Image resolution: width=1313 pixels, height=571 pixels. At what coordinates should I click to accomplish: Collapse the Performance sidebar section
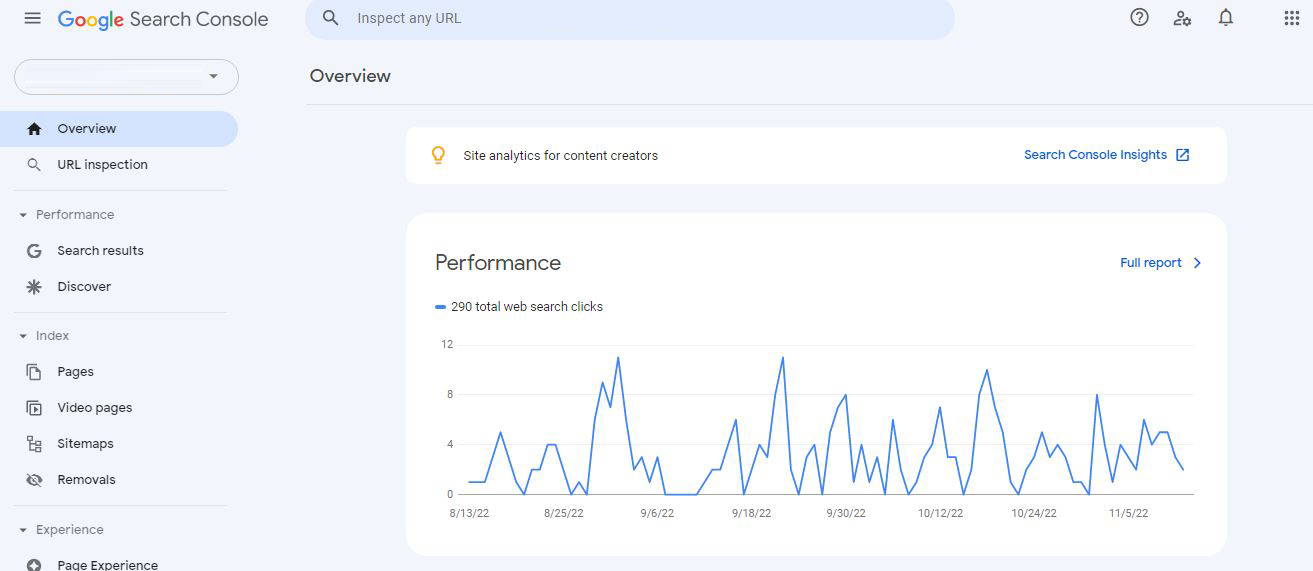[x=23, y=215]
